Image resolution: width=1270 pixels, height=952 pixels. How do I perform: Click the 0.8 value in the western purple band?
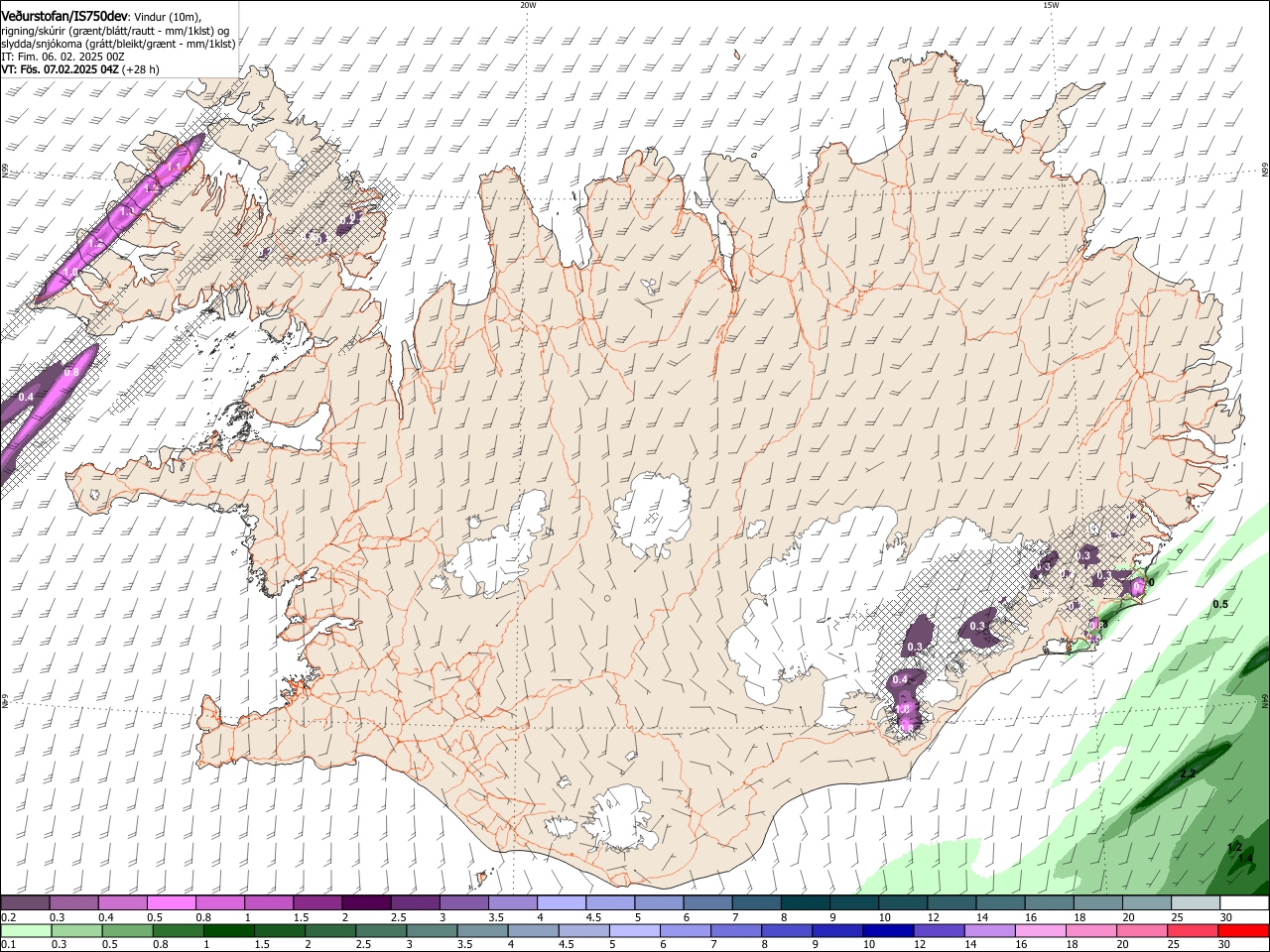point(71,373)
